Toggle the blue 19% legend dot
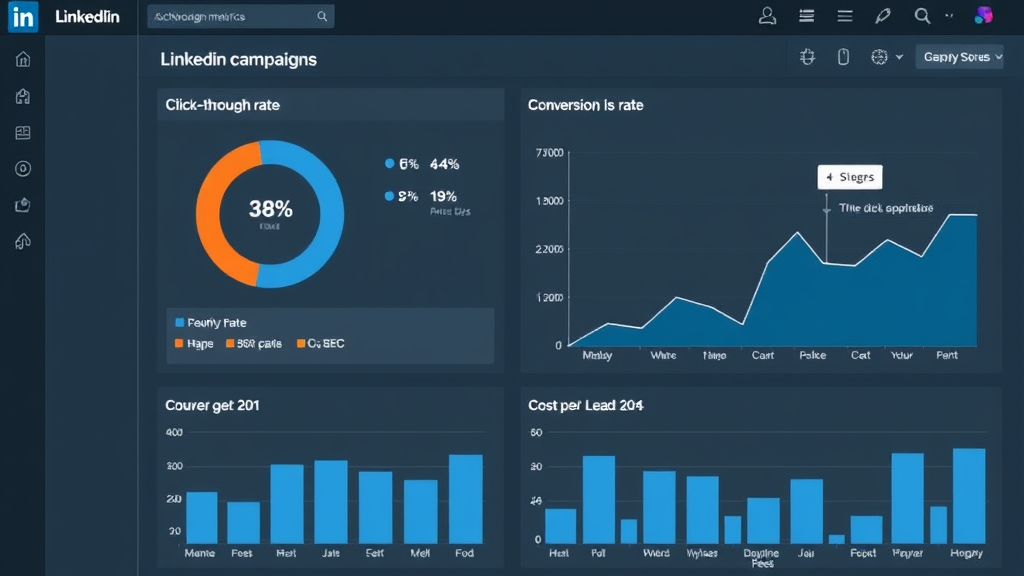Image resolution: width=1024 pixels, height=576 pixels. coord(390,197)
